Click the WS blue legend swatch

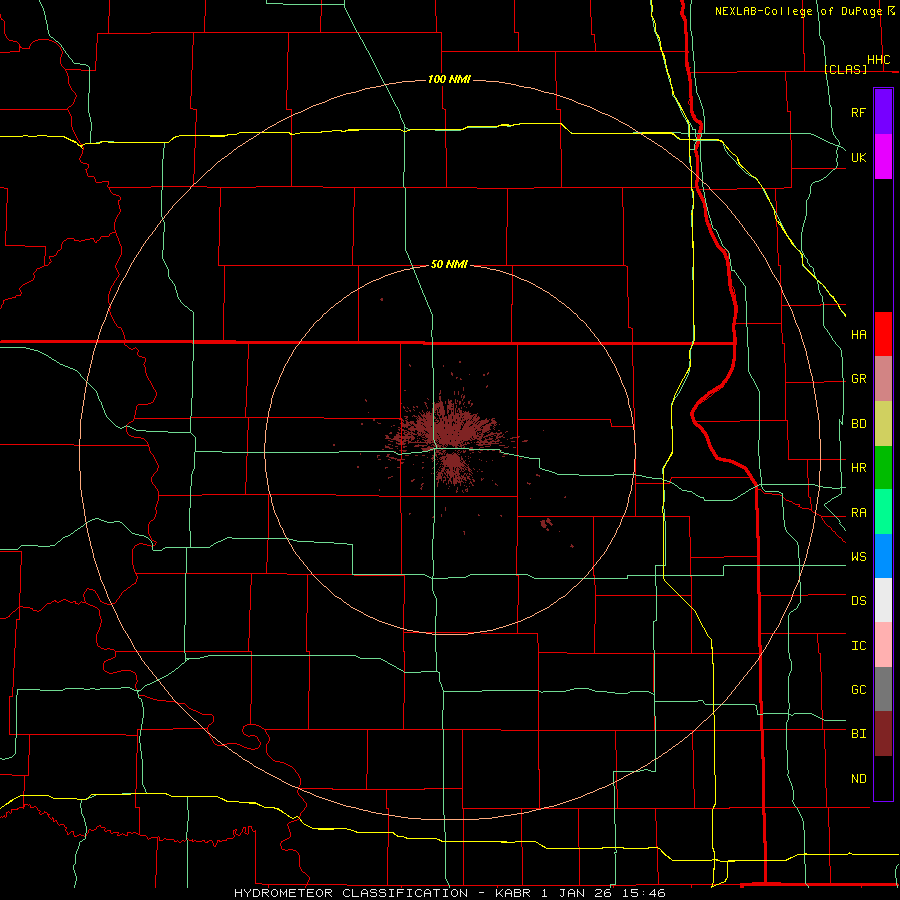tap(883, 556)
